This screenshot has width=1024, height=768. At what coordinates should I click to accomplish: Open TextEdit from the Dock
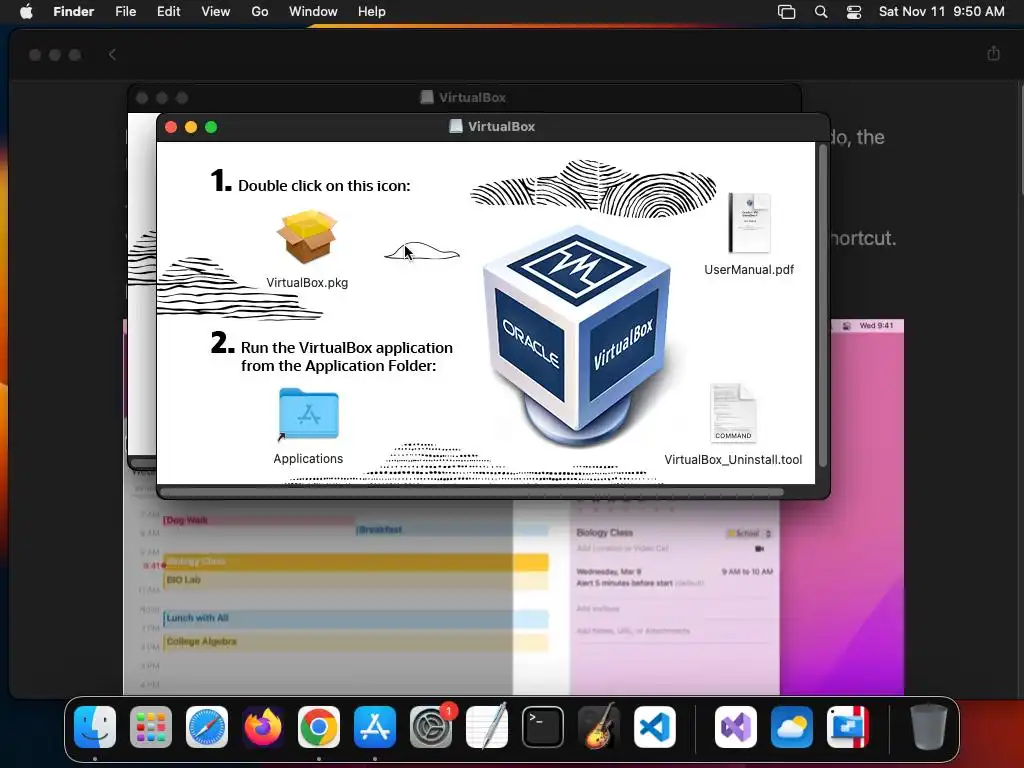click(x=487, y=727)
